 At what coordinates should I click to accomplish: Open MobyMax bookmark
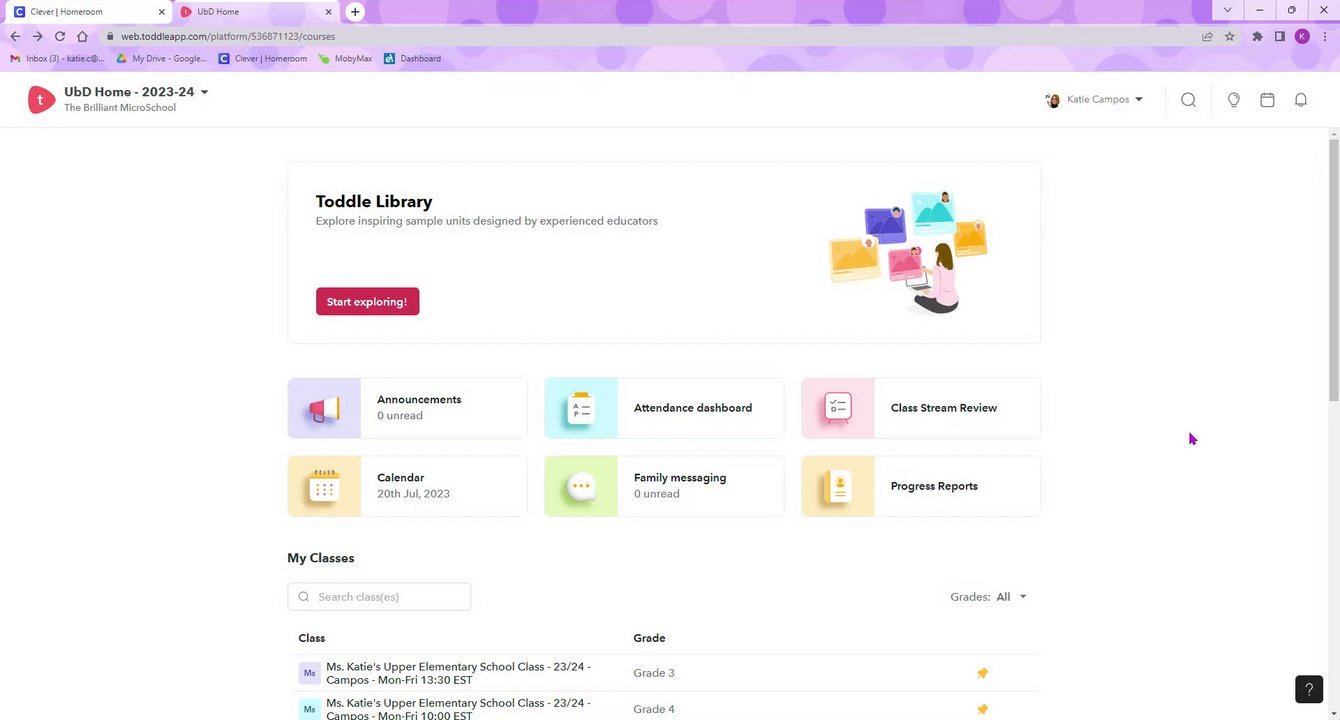pyautogui.click(x=345, y=59)
